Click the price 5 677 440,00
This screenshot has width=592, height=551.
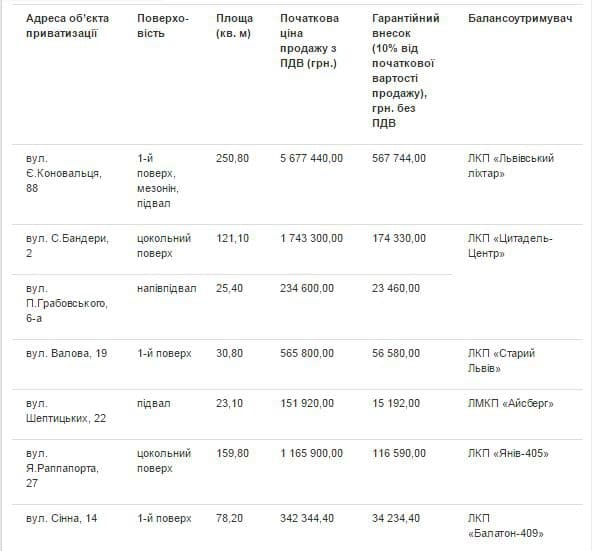[311, 158]
